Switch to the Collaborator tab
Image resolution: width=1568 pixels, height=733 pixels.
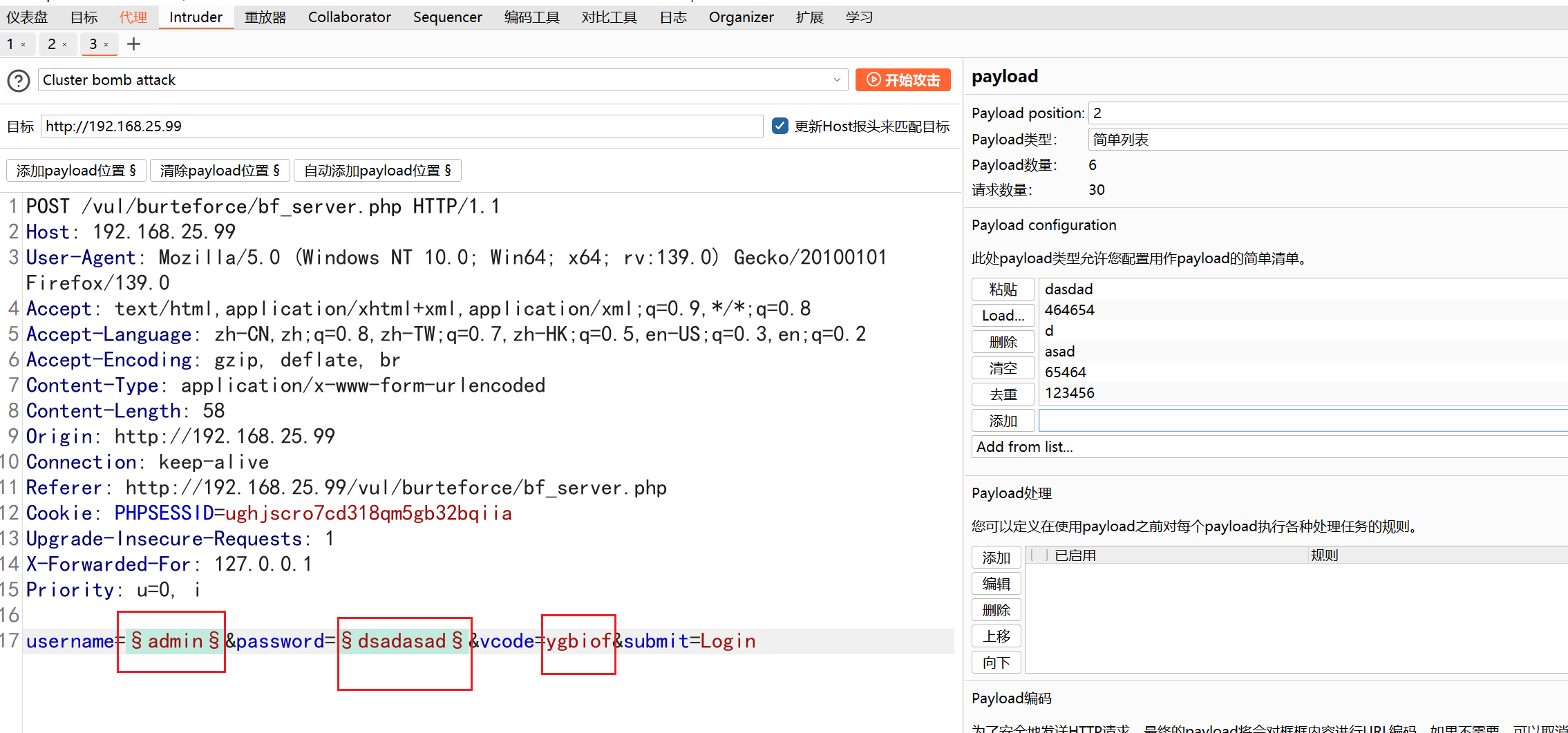click(349, 17)
